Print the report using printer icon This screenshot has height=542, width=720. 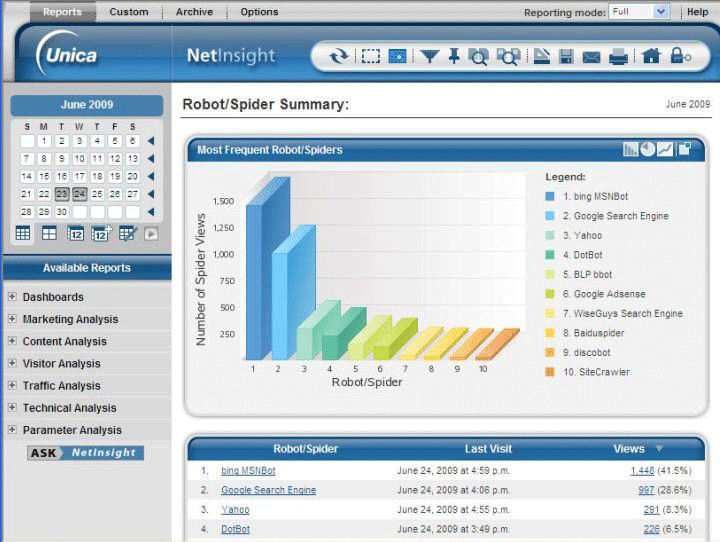pos(618,57)
